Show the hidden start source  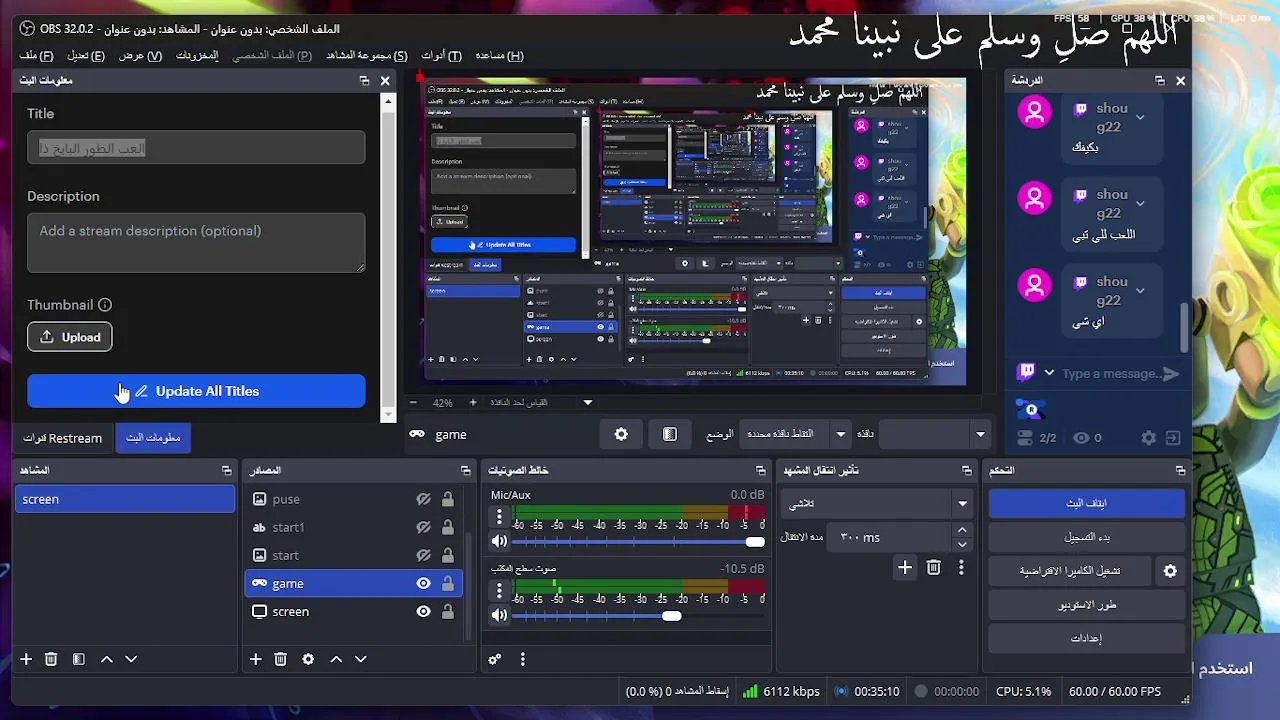point(423,555)
